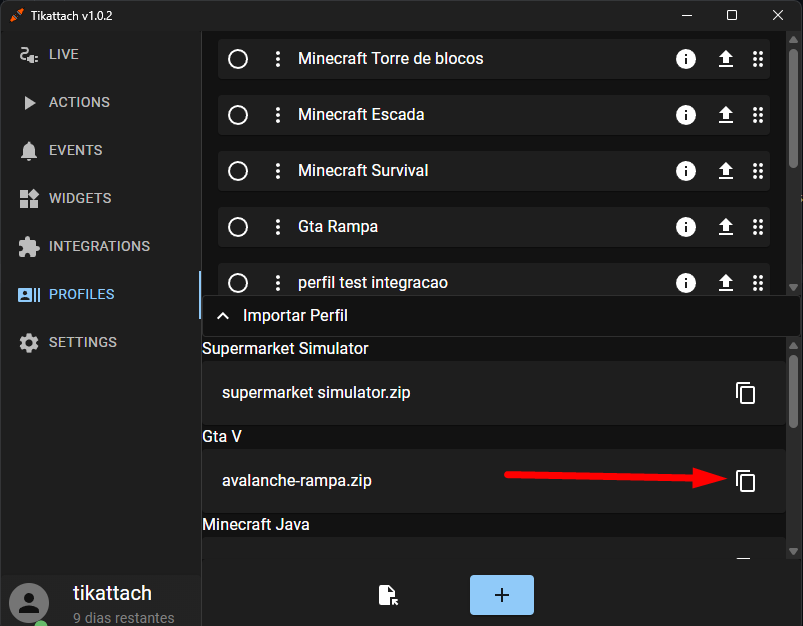Click the profiles list scroll up arrow
803x626 pixels.
(794, 39)
